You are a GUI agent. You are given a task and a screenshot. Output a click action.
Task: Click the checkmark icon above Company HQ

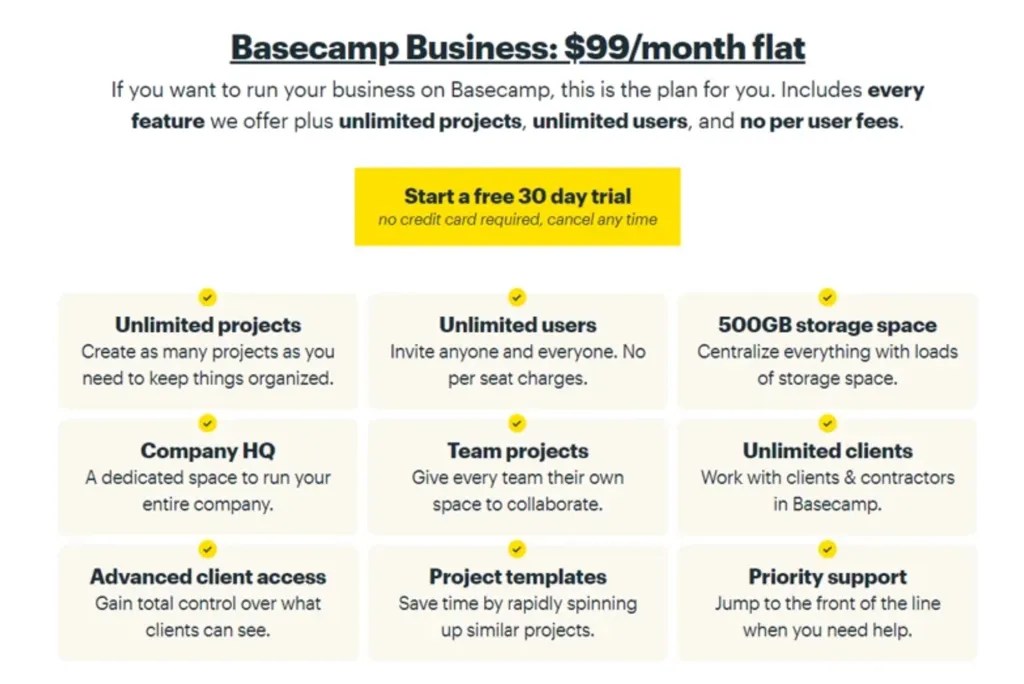point(207,423)
